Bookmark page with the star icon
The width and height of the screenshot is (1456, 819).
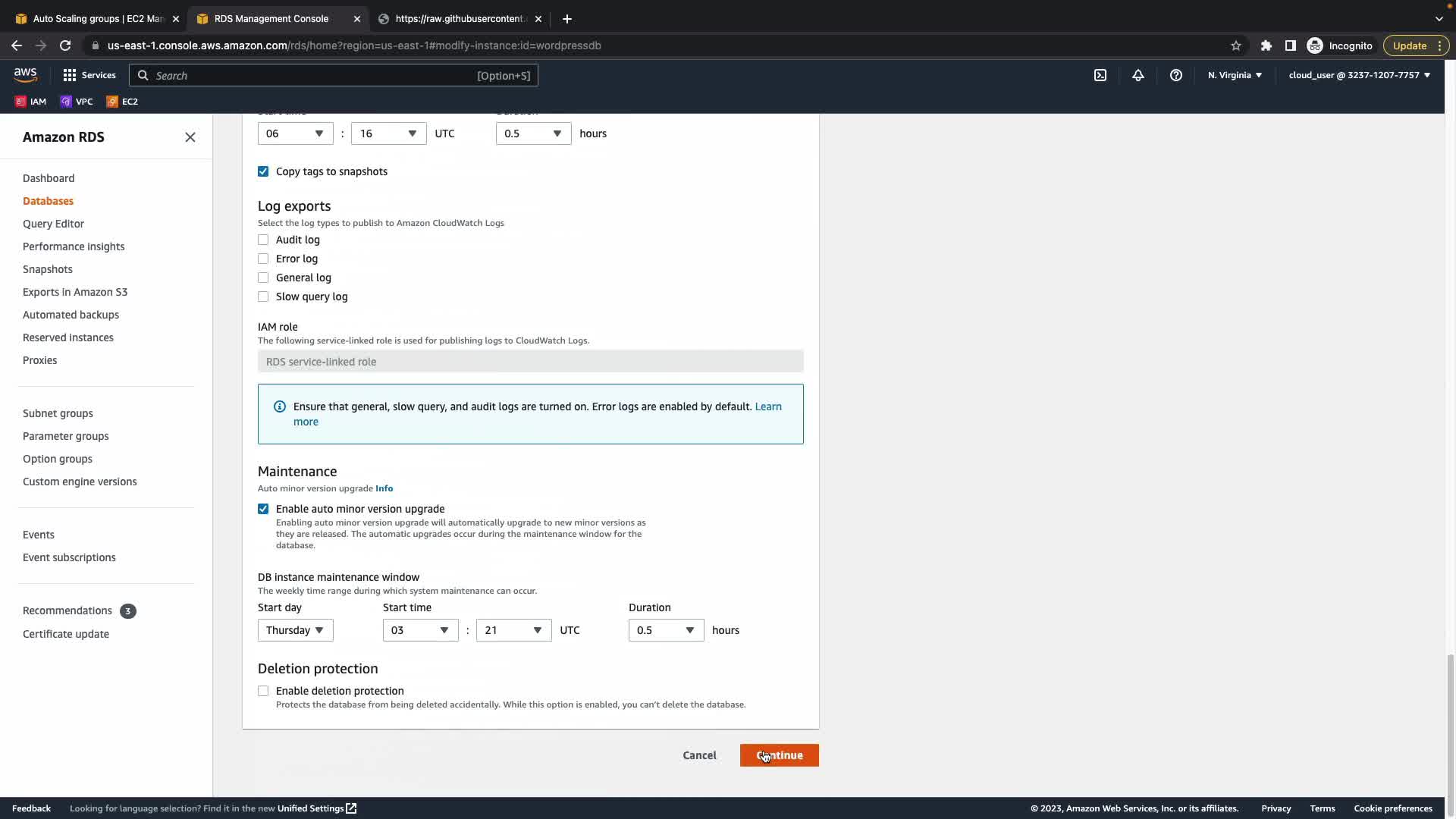[1236, 45]
